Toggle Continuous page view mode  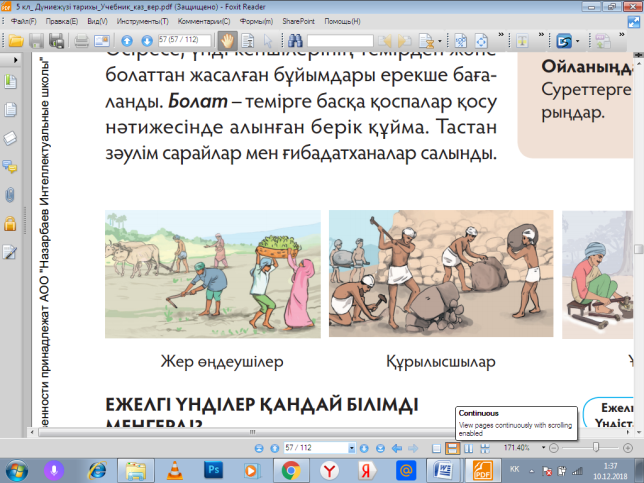(x=452, y=448)
